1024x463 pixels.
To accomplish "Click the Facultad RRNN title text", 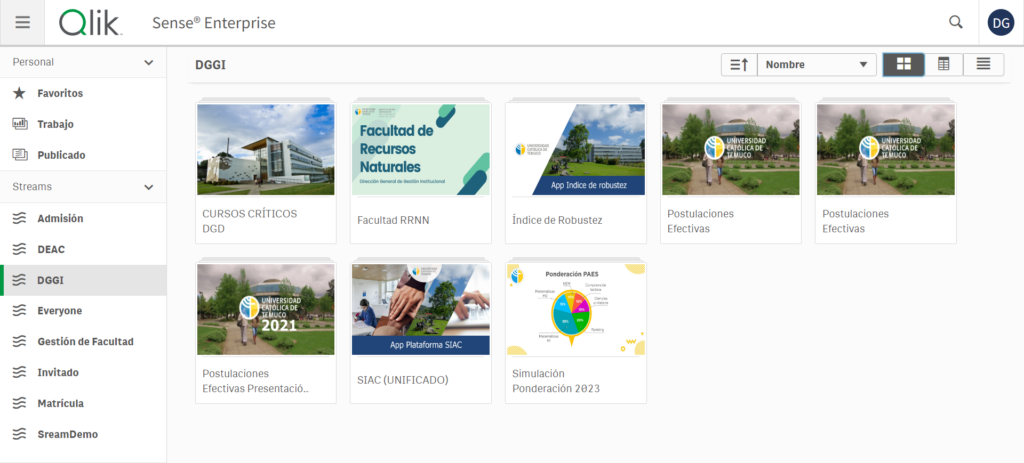I will coord(393,221).
